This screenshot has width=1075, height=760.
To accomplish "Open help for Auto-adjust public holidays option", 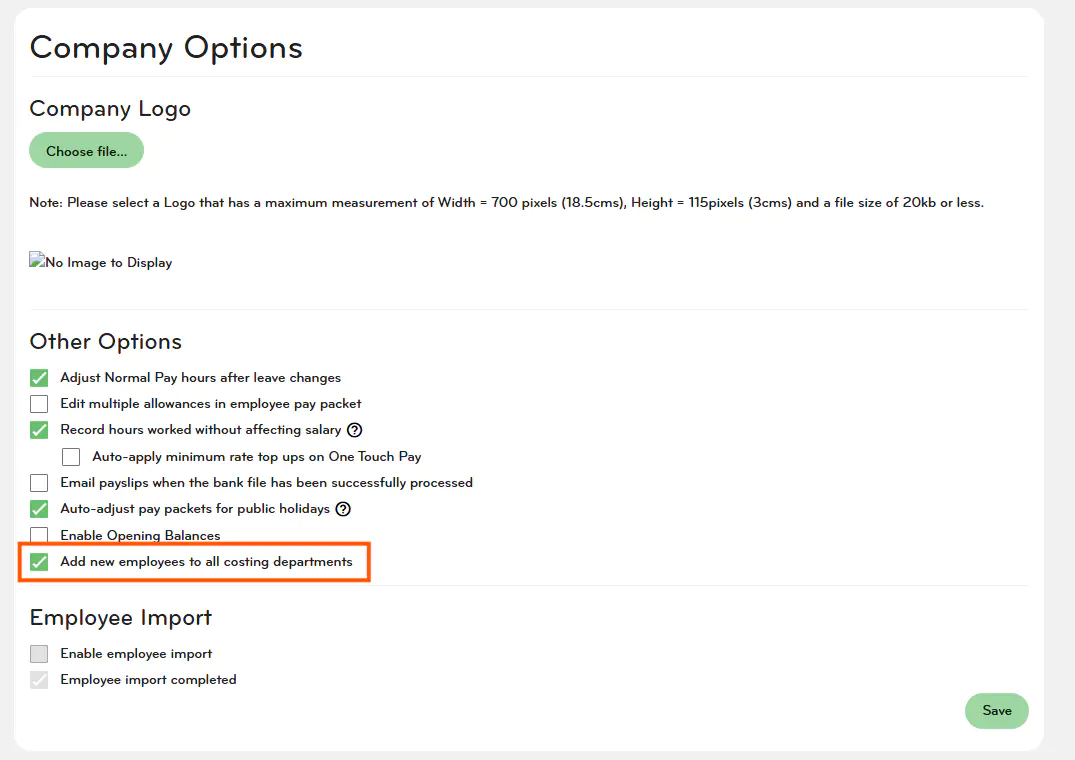I will pos(343,509).
